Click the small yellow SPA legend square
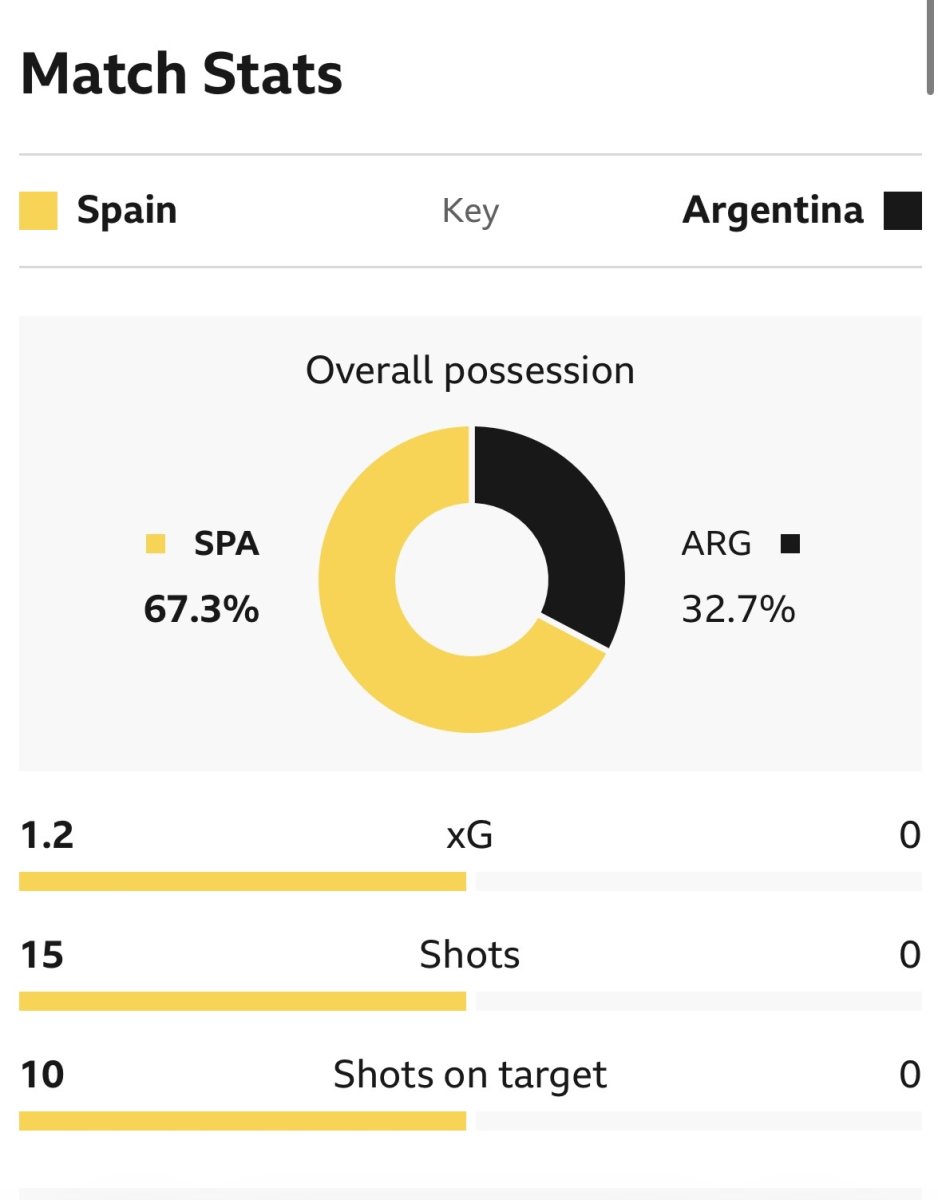The height and width of the screenshot is (1200, 938). pos(155,544)
